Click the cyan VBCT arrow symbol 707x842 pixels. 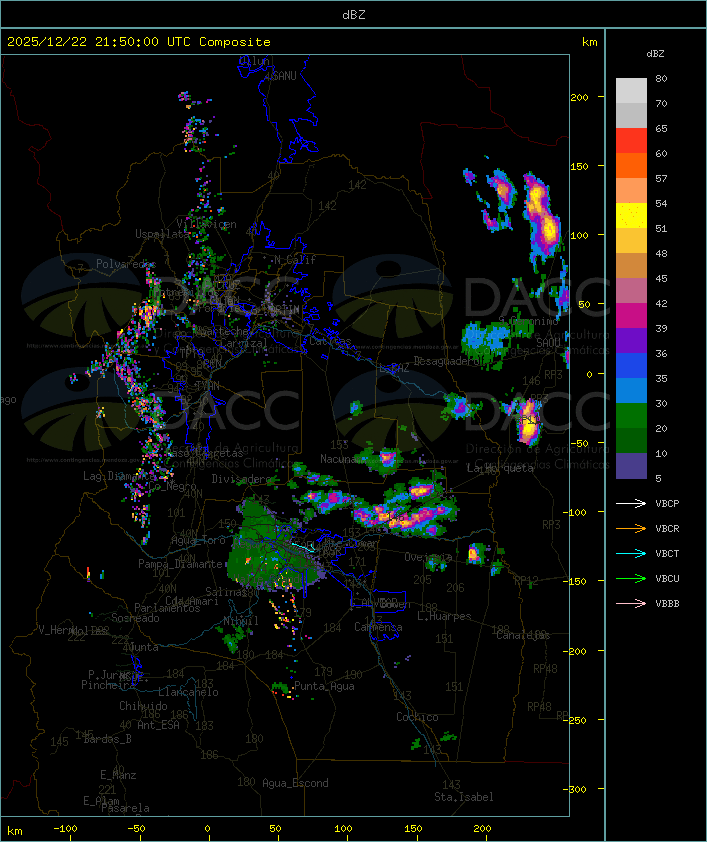[x=631, y=553]
